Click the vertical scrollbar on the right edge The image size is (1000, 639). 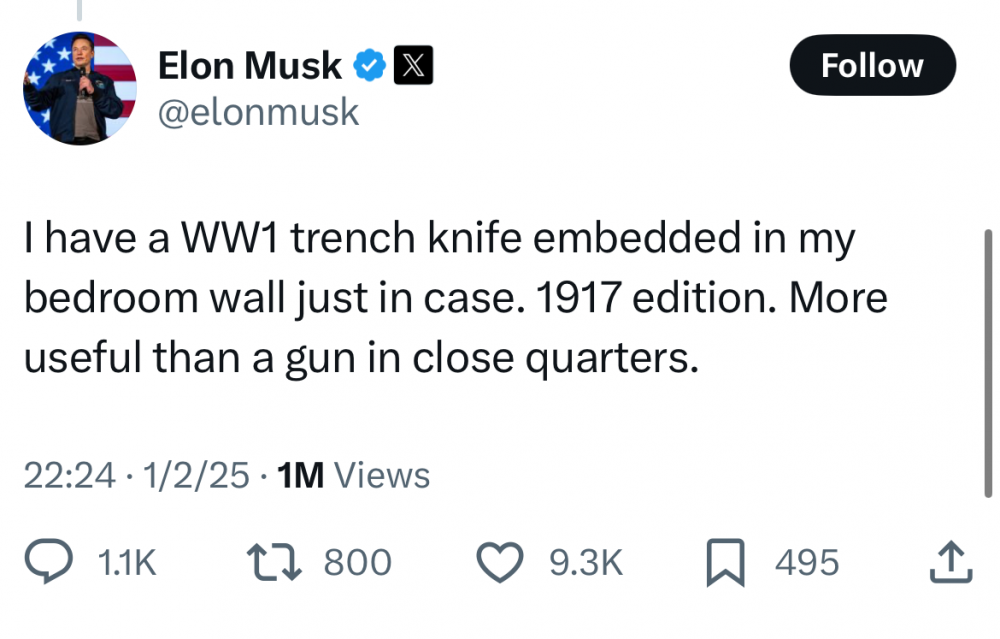(988, 362)
